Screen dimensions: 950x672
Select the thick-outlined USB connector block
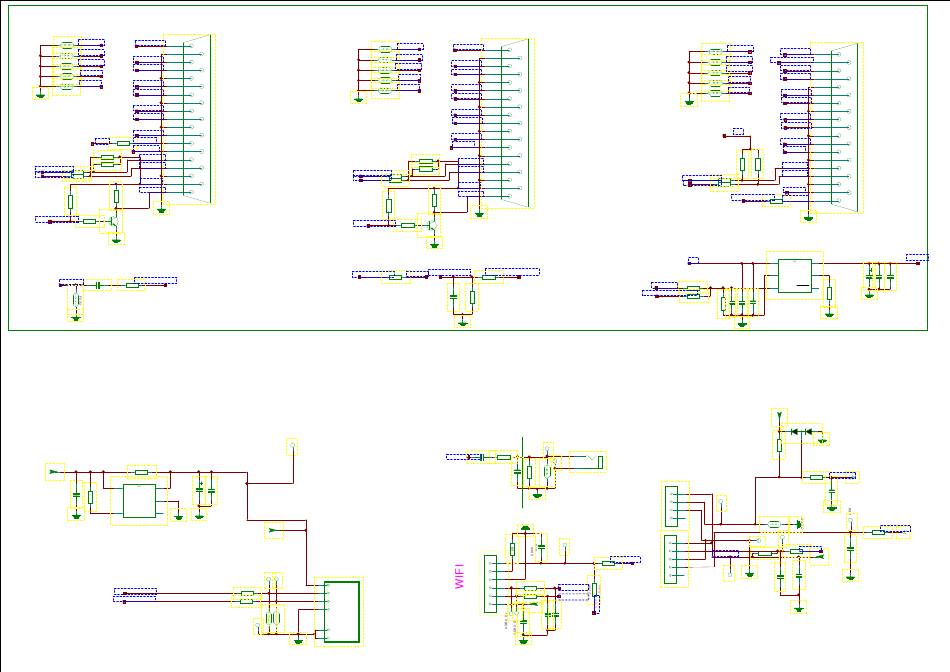pyautogui.click(x=342, y=611)
